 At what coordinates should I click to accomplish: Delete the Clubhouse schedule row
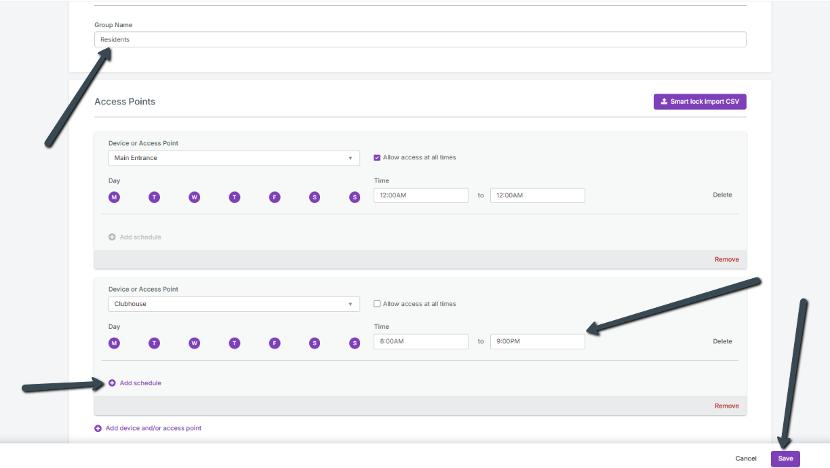722,341
